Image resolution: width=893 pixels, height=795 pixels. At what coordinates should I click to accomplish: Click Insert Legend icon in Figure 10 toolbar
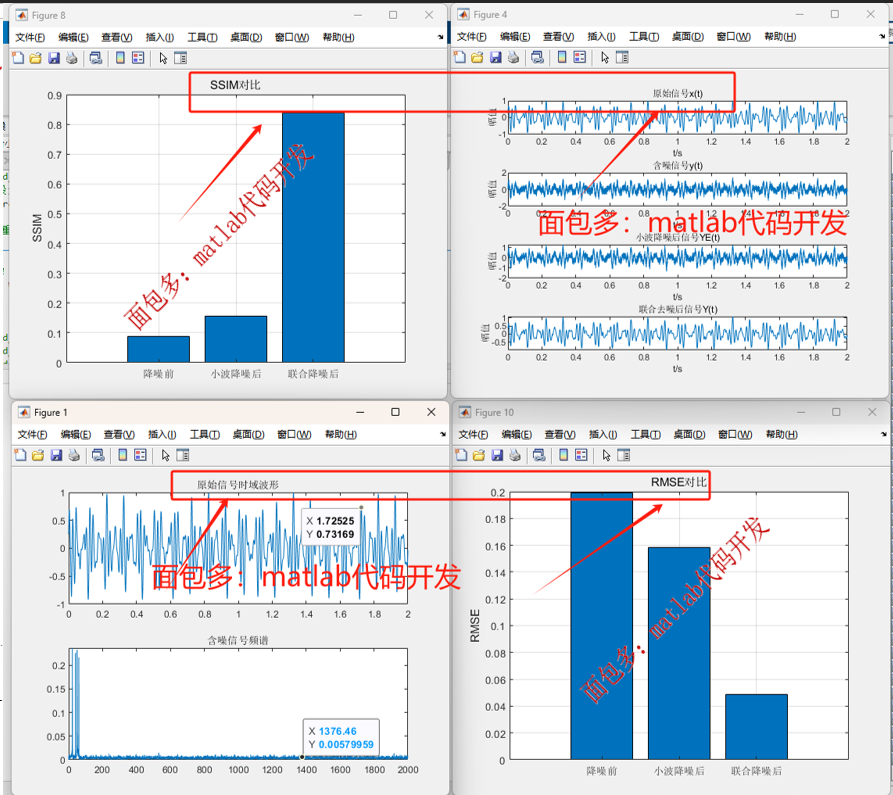581,455
